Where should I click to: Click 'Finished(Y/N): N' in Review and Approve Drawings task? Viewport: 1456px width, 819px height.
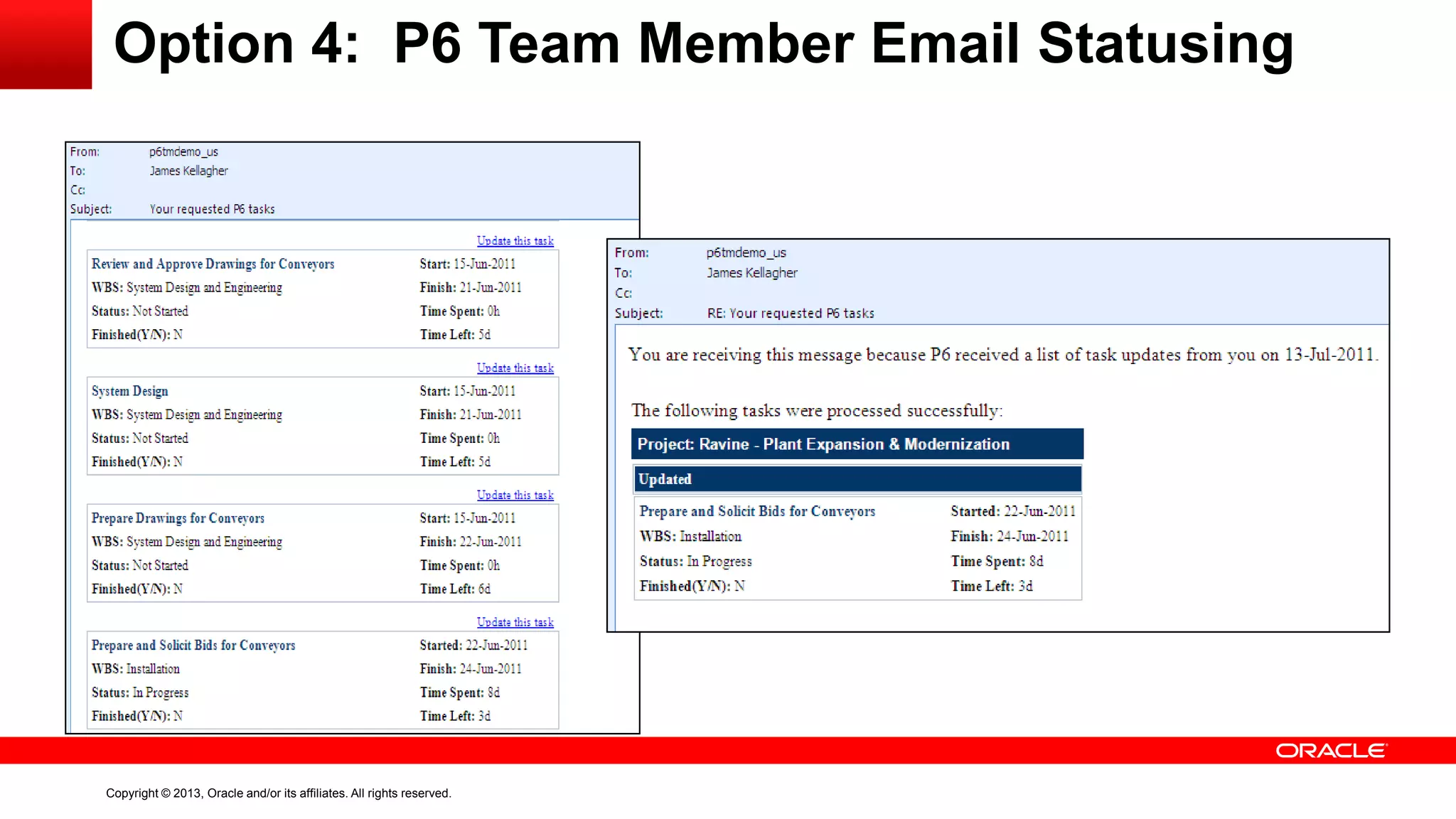pos(136,335)
